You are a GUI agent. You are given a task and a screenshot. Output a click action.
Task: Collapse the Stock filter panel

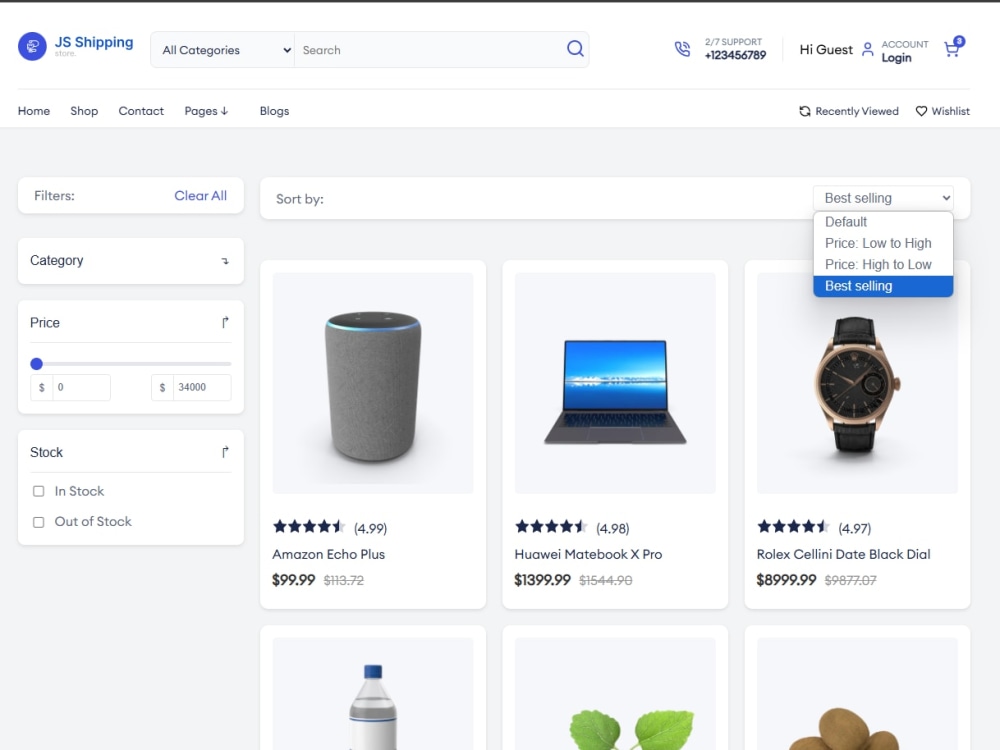tap(224, 452)
